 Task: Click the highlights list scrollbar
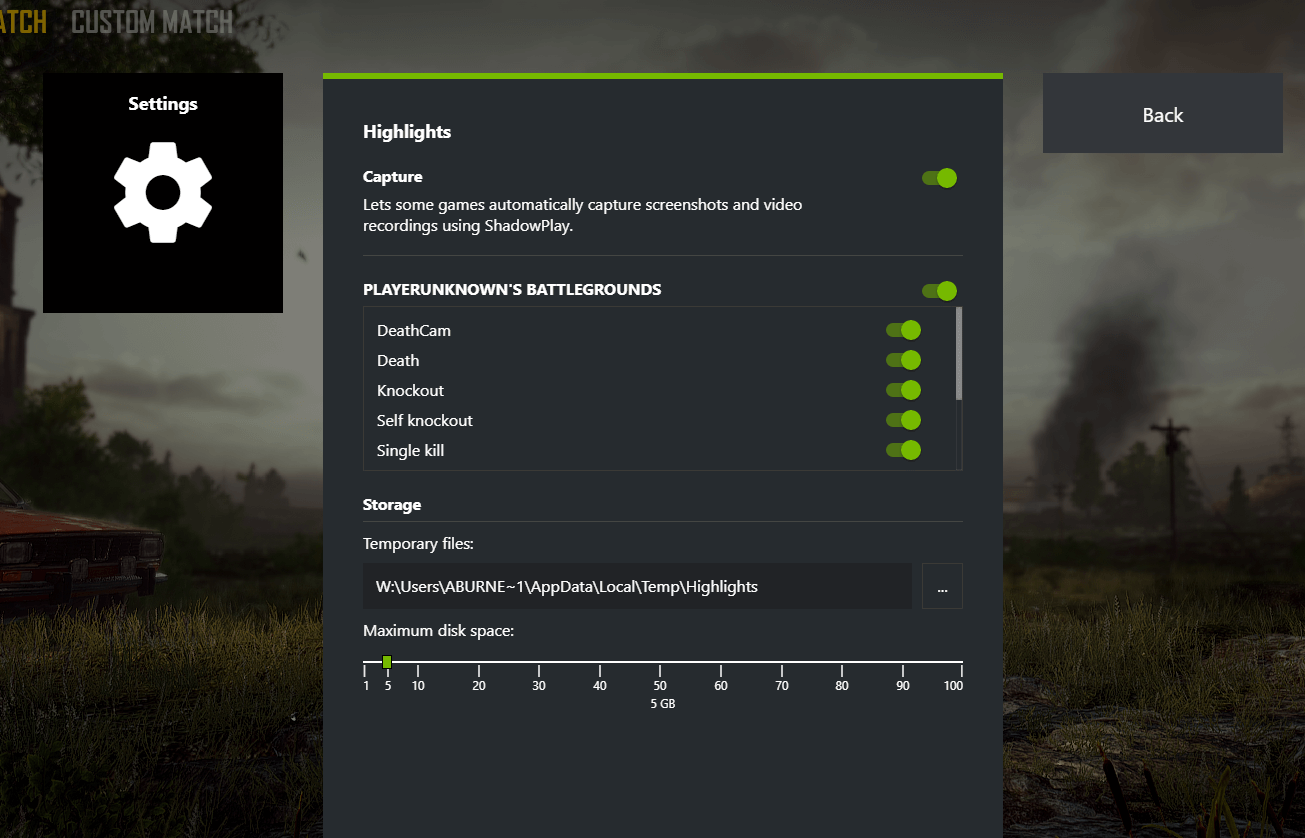[959, 354]
